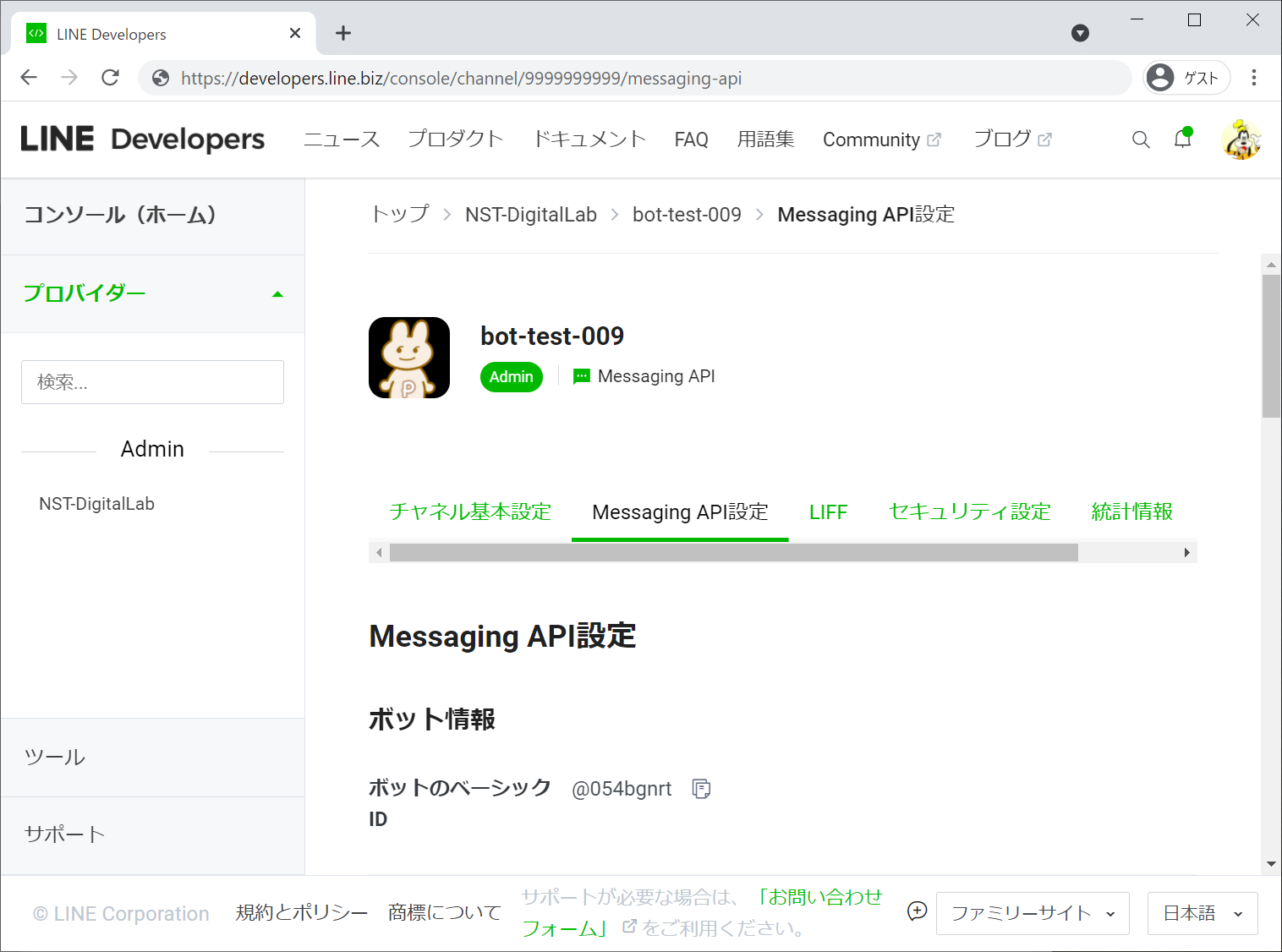The image size is (1282, 952).
Task: Click the トップ breadcrumb link
Action: pyautogui.click(x=400, y=215)
